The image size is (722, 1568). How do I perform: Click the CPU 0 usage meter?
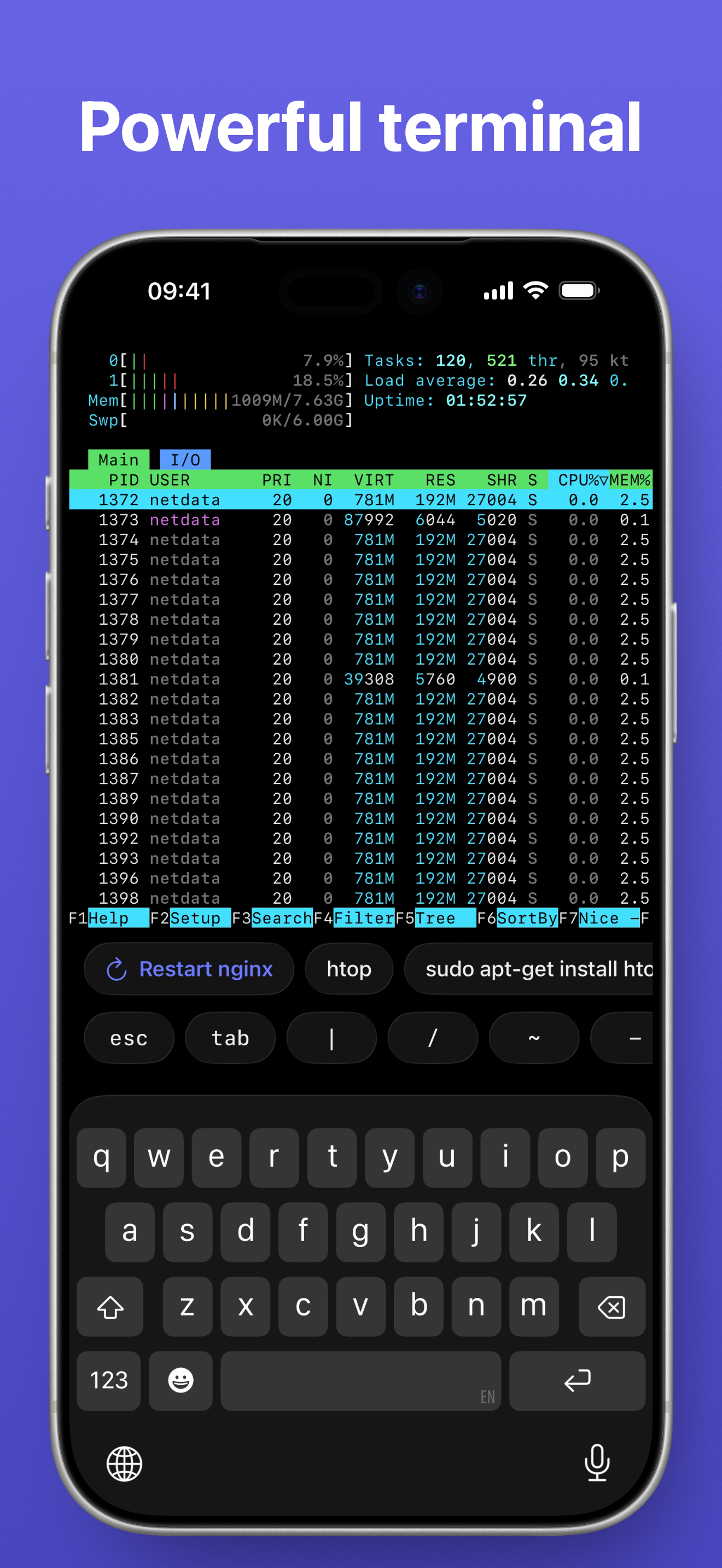point(231,360)
